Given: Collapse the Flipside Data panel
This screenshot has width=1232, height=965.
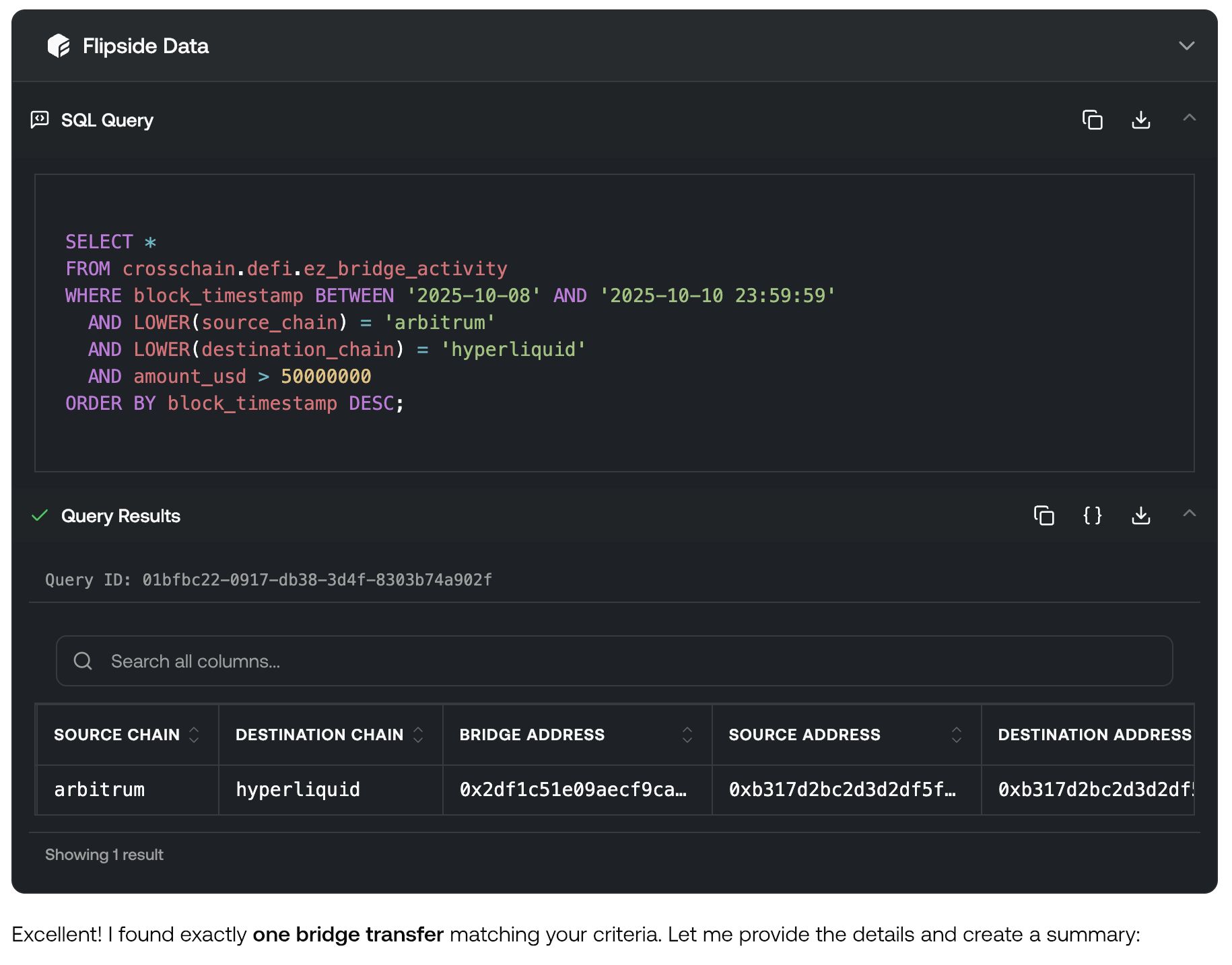Looking at the screenshot, I should 1186,46.
